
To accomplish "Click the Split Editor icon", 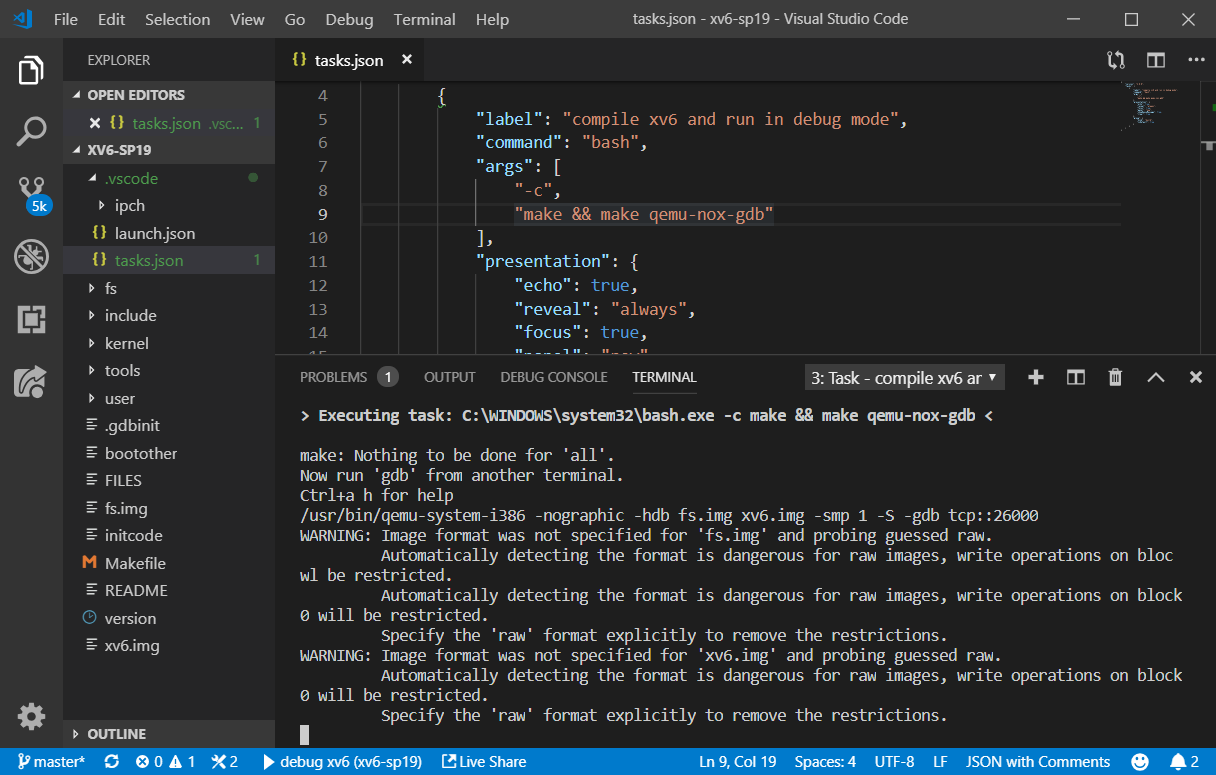I will tap(1155, 60).
